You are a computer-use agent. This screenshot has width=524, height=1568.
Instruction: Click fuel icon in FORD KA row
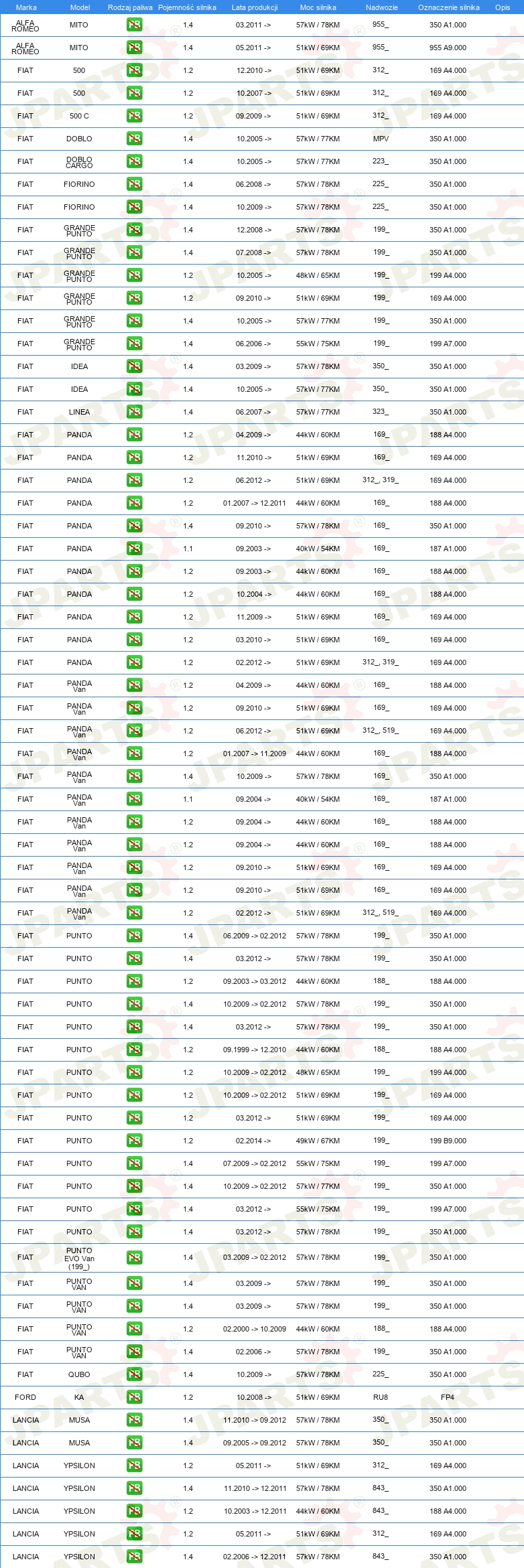pyautogui.click(x=134, y=1397)
